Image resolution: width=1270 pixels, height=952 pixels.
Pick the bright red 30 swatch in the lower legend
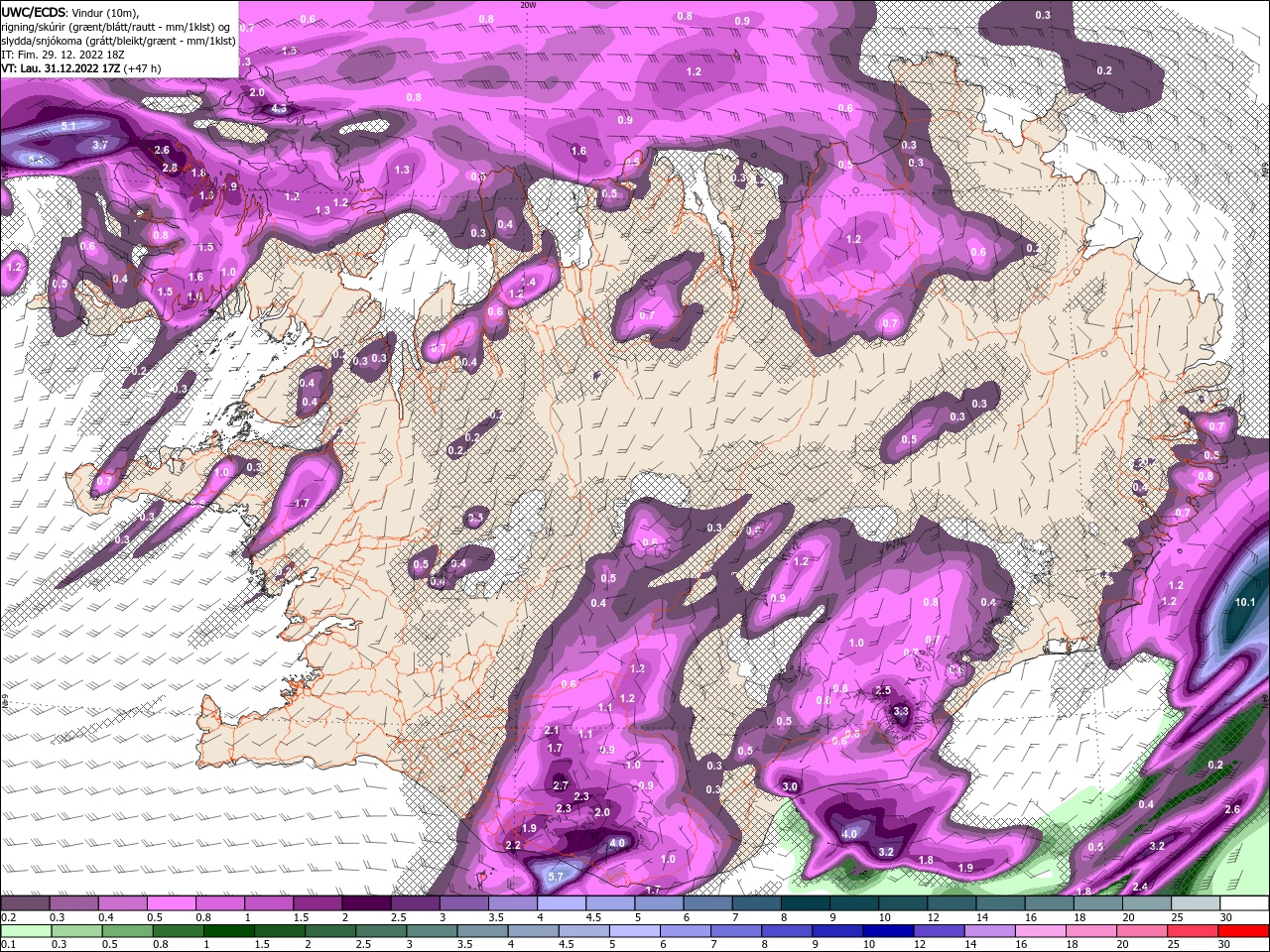(1244, 930)
